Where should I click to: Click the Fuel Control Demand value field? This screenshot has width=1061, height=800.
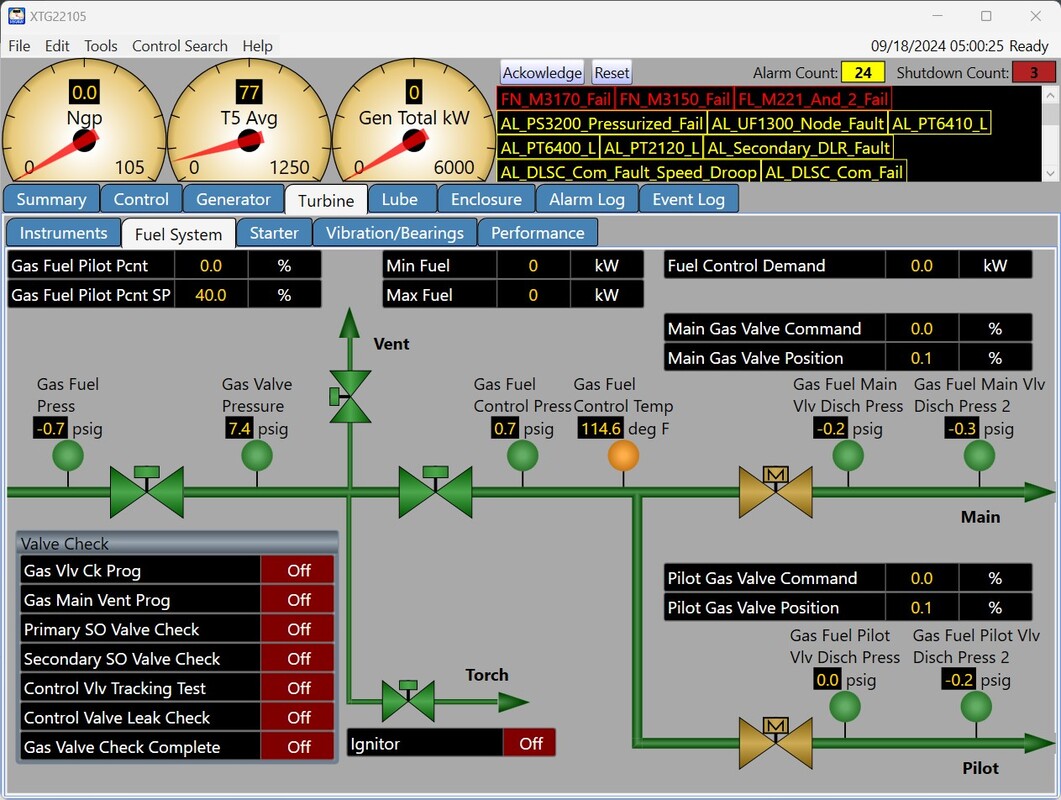[922, 265]
